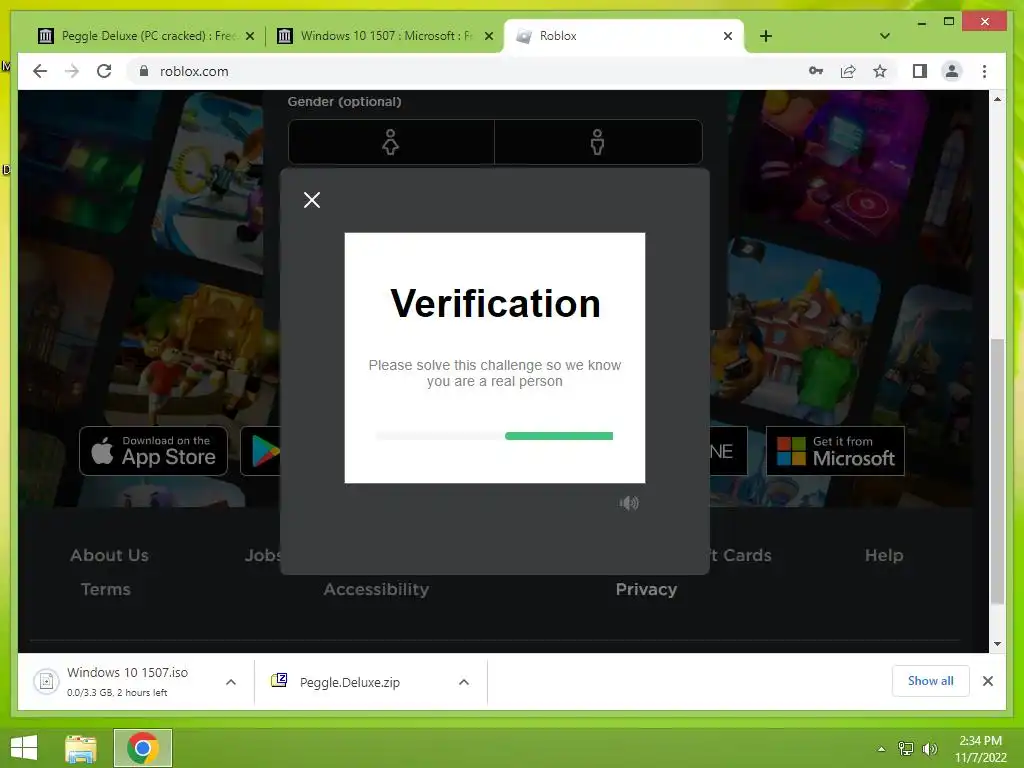Viewport: 1024px width, 768px height.
Task: Click the Google Play badge
Action: (x=261, y=451)
